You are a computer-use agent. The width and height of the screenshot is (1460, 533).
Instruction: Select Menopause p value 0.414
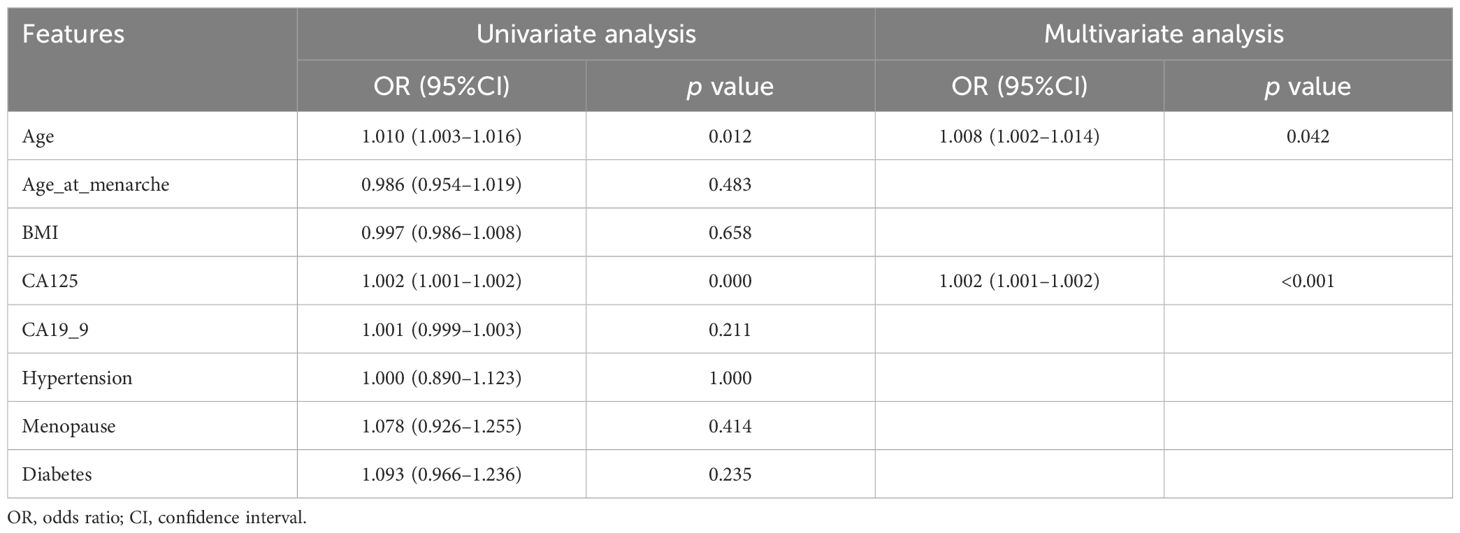[x=730, y=426]
